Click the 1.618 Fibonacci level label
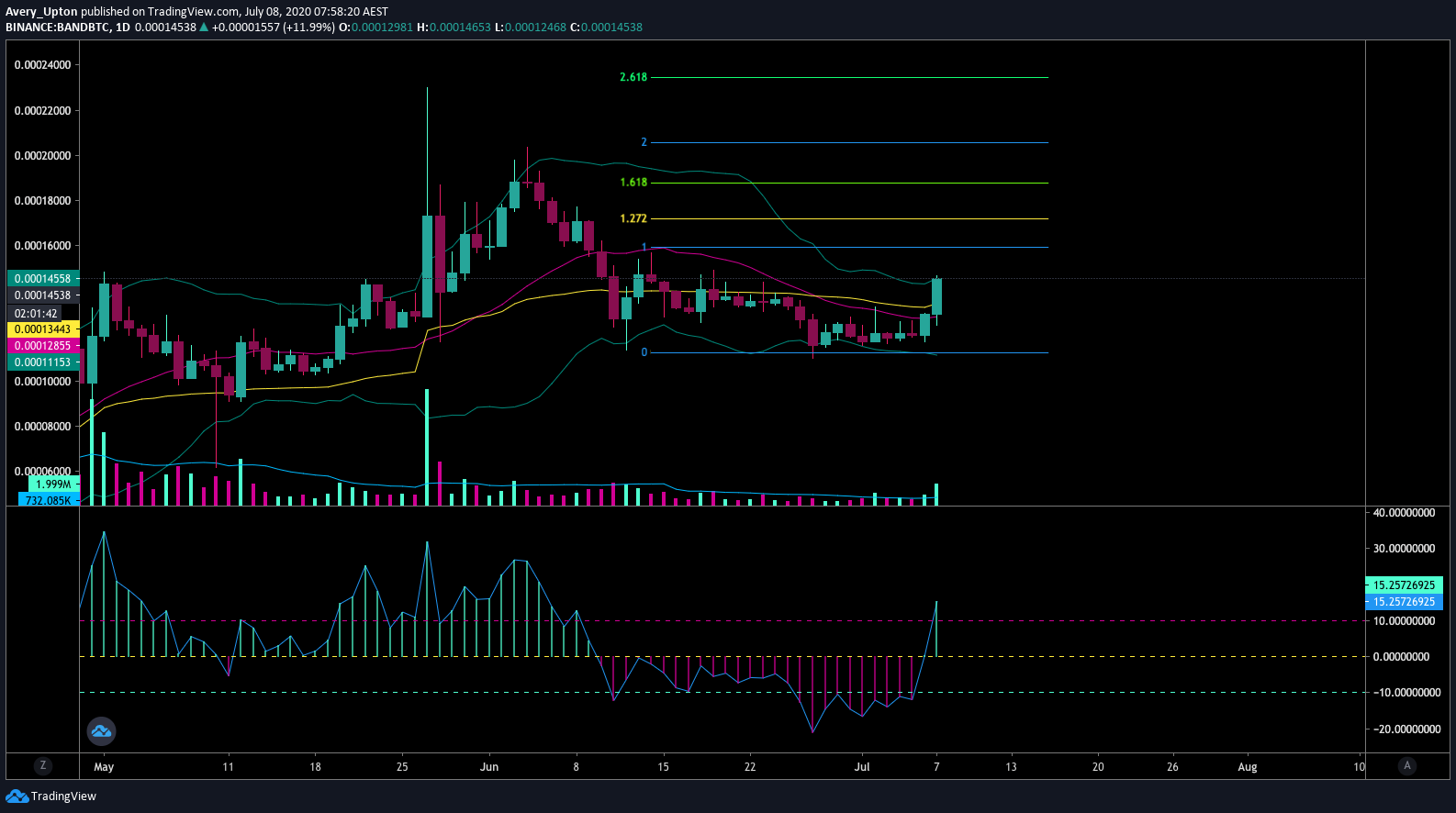The image size is (1456, 813). click(633, 183)
